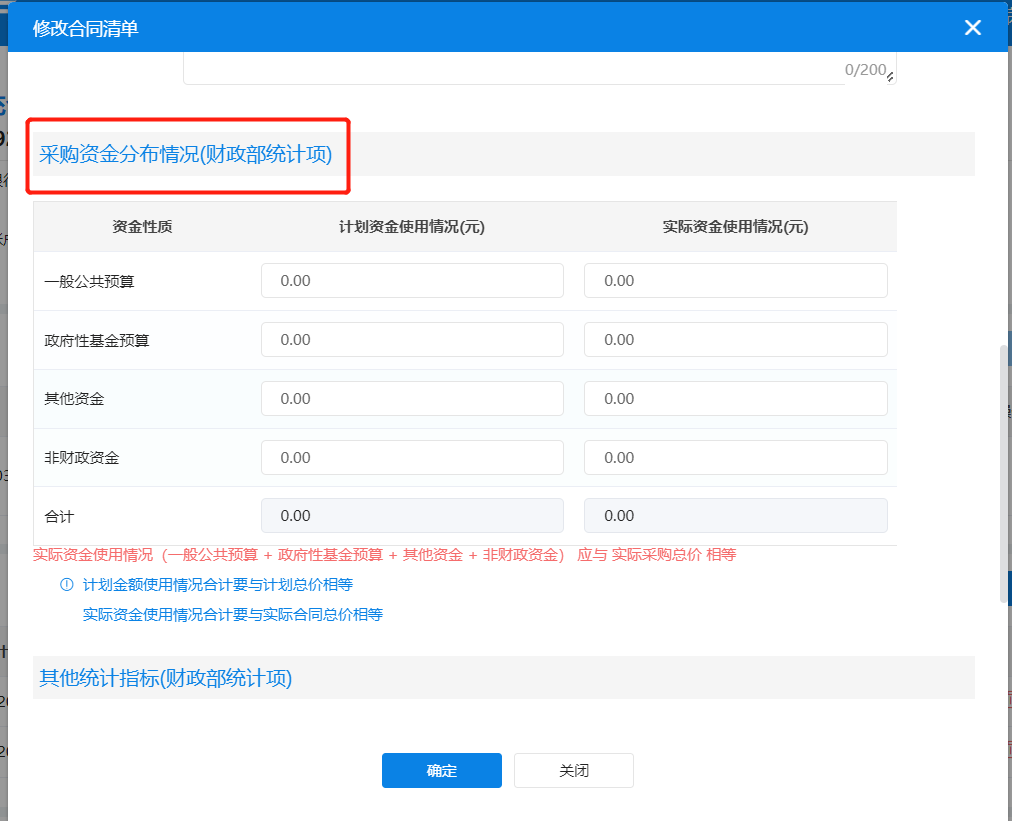1012x821 pixels.
Task: Click the 计划资金使用情况(元) column header
Action: pyautogui.click(x=412, y=227)
